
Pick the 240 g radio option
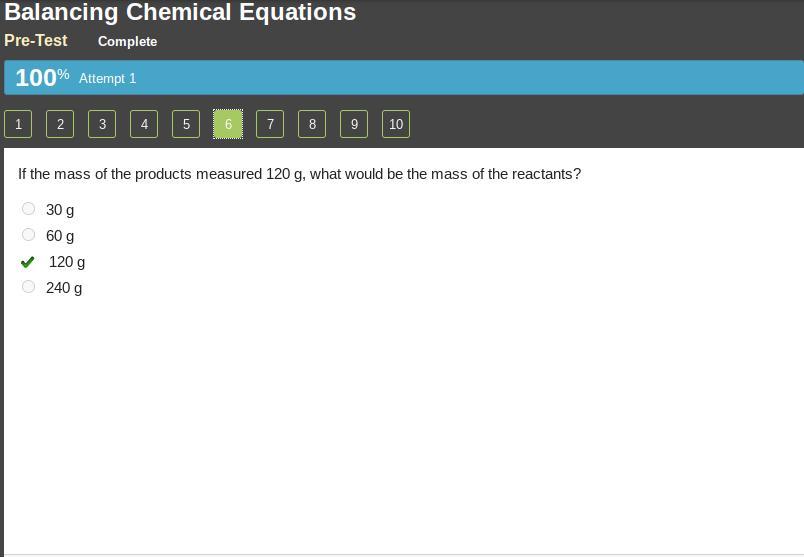tap(28, 287)
